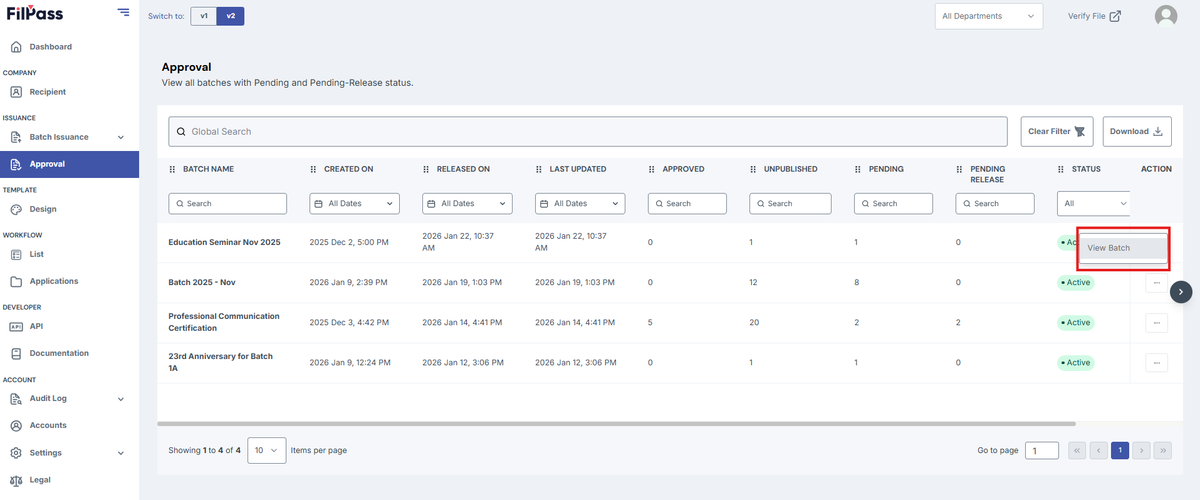Viewport: 1200px width, 500px height.
Task: Open actions menu for Batch 2025 - Nov
Action: click(x=1156, y=283)
